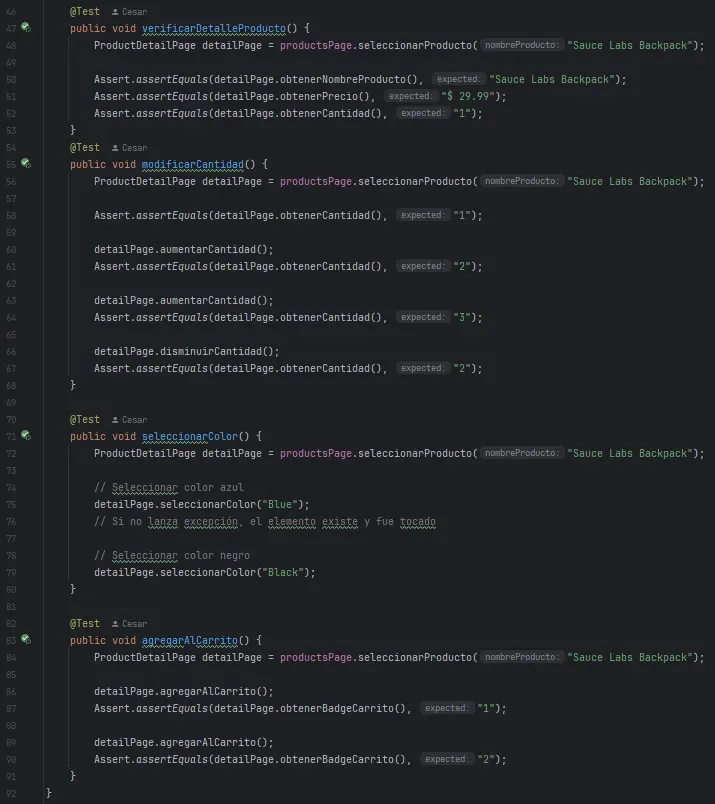The height and width of the screenshot is (804, 715).
Task: Click the expected hint on line 51
Action: pyautogui.click(x=410, y=96)
